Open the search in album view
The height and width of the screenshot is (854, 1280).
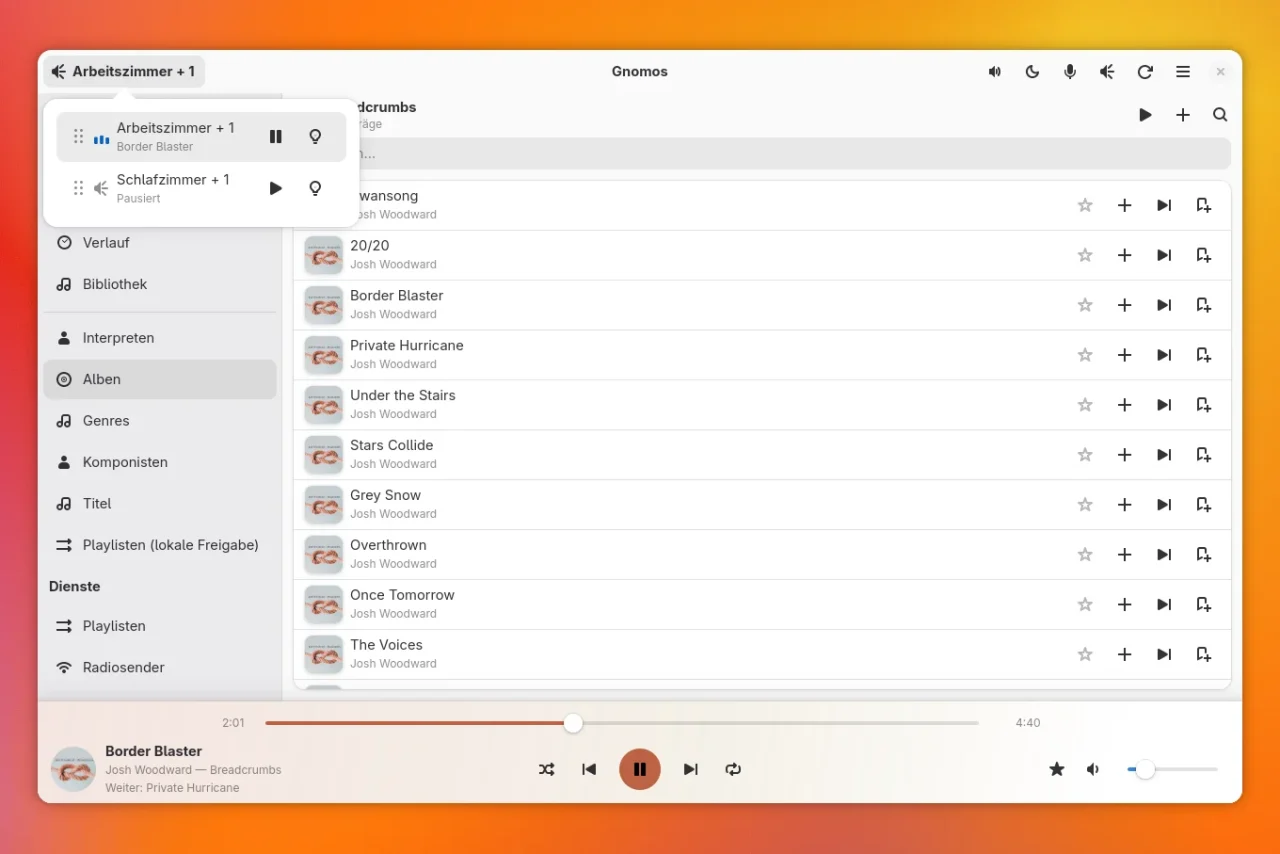point(1220,115)
